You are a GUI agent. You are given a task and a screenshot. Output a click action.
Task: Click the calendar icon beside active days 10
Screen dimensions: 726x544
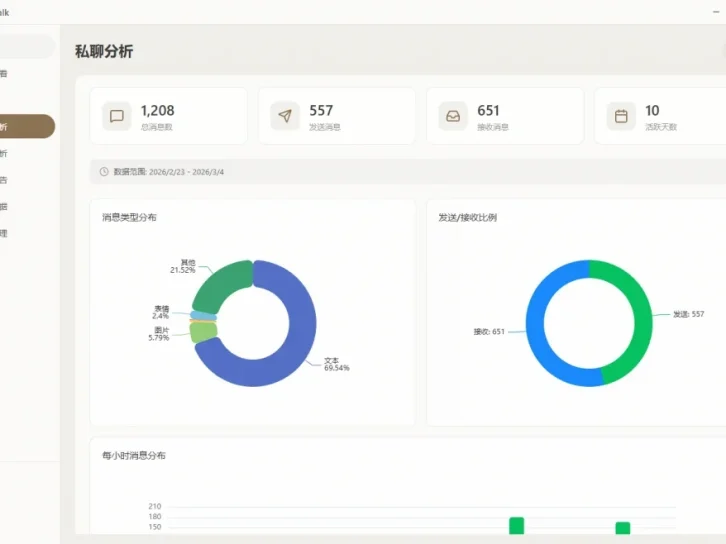(621, 116)
